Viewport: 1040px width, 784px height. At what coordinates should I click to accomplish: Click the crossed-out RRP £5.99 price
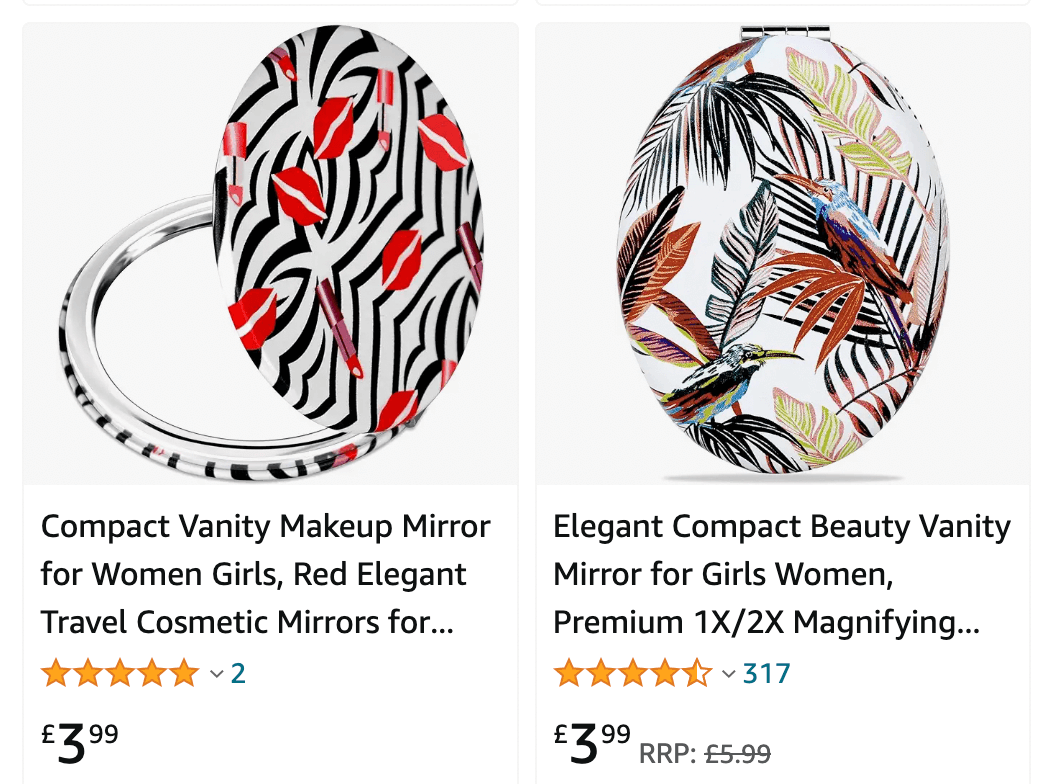click(x=737, y=753)
